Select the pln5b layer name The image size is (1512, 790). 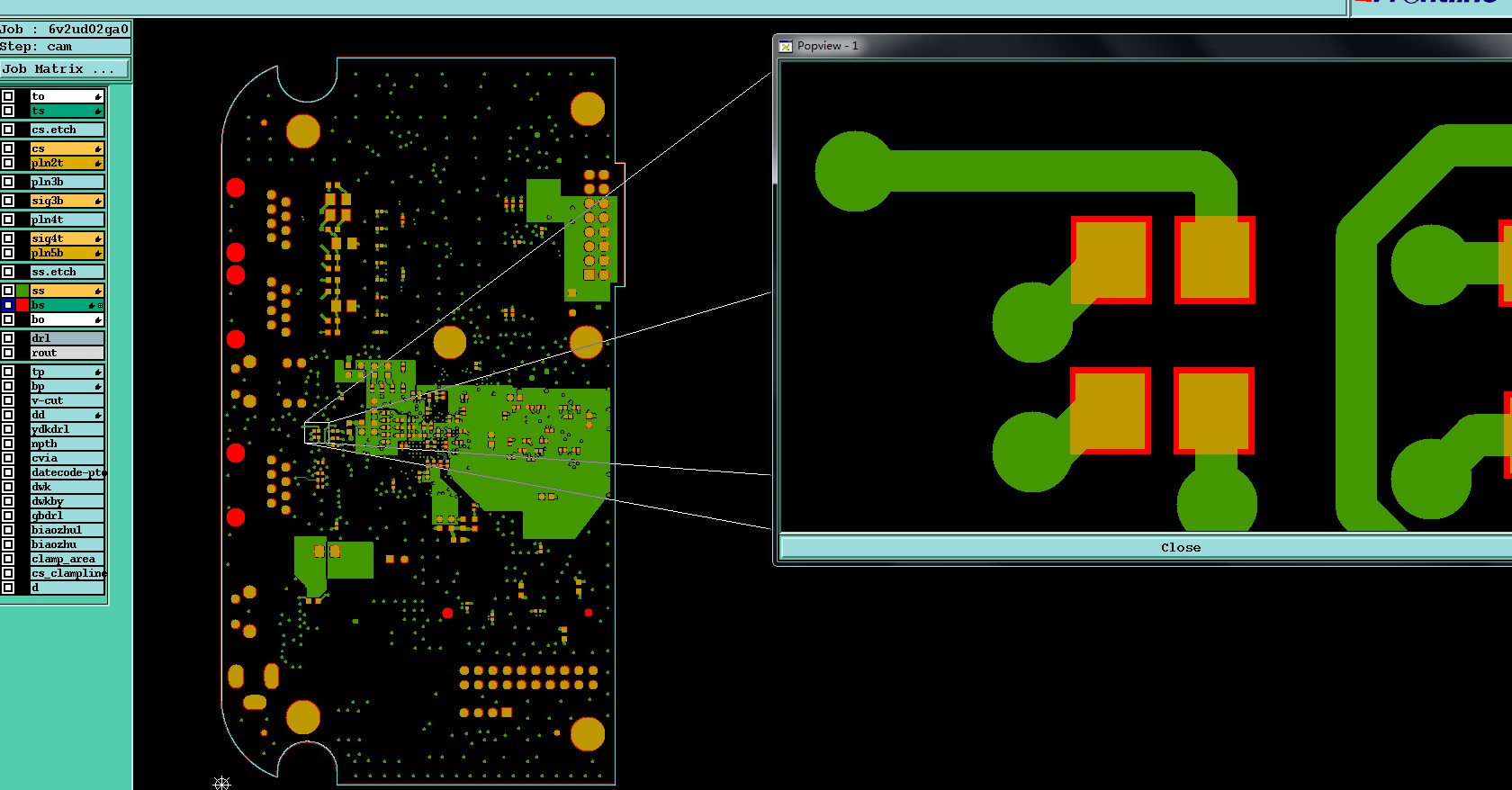point(67,253)
